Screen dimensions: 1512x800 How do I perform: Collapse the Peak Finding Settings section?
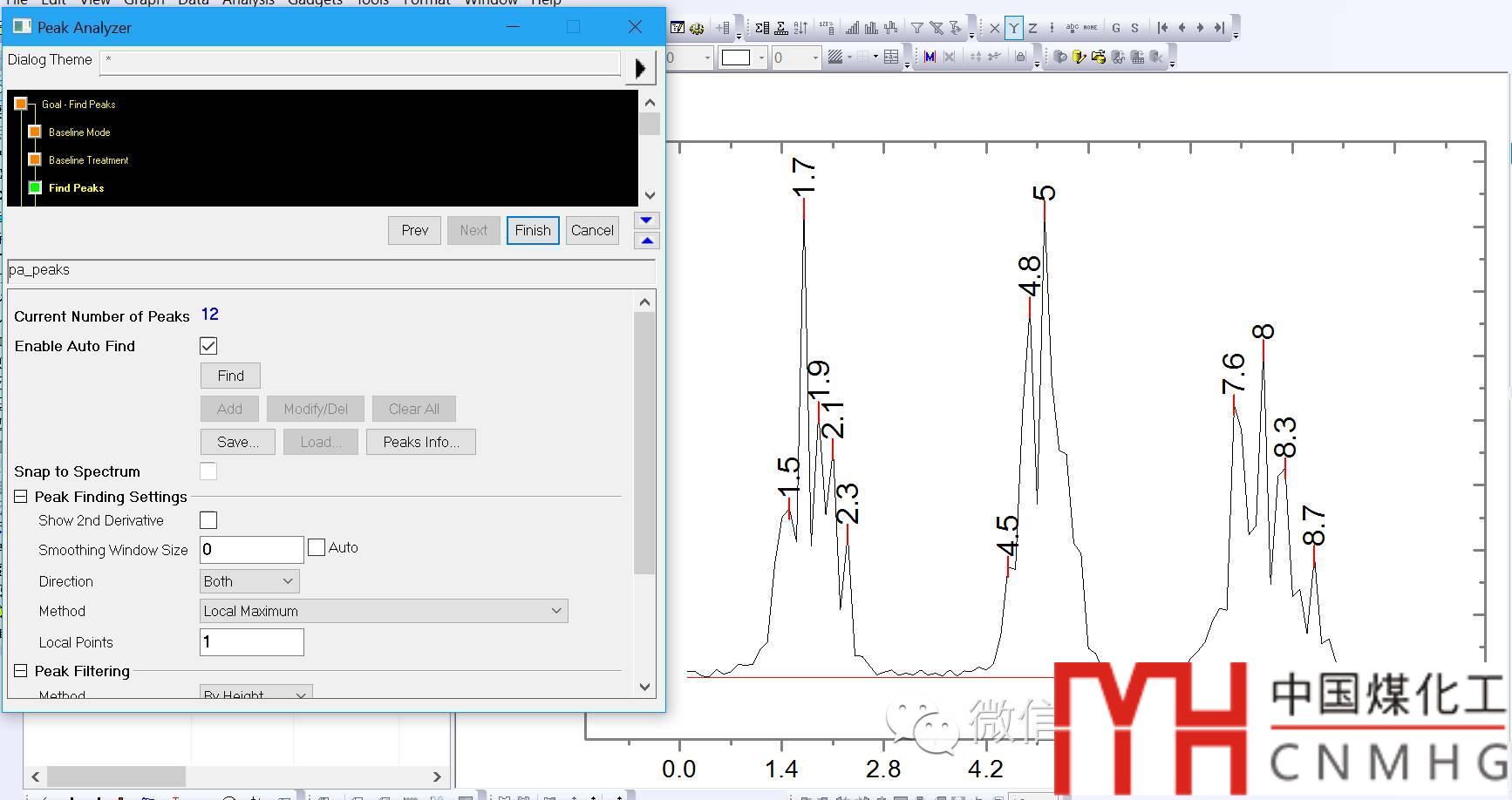coord(21,497)
